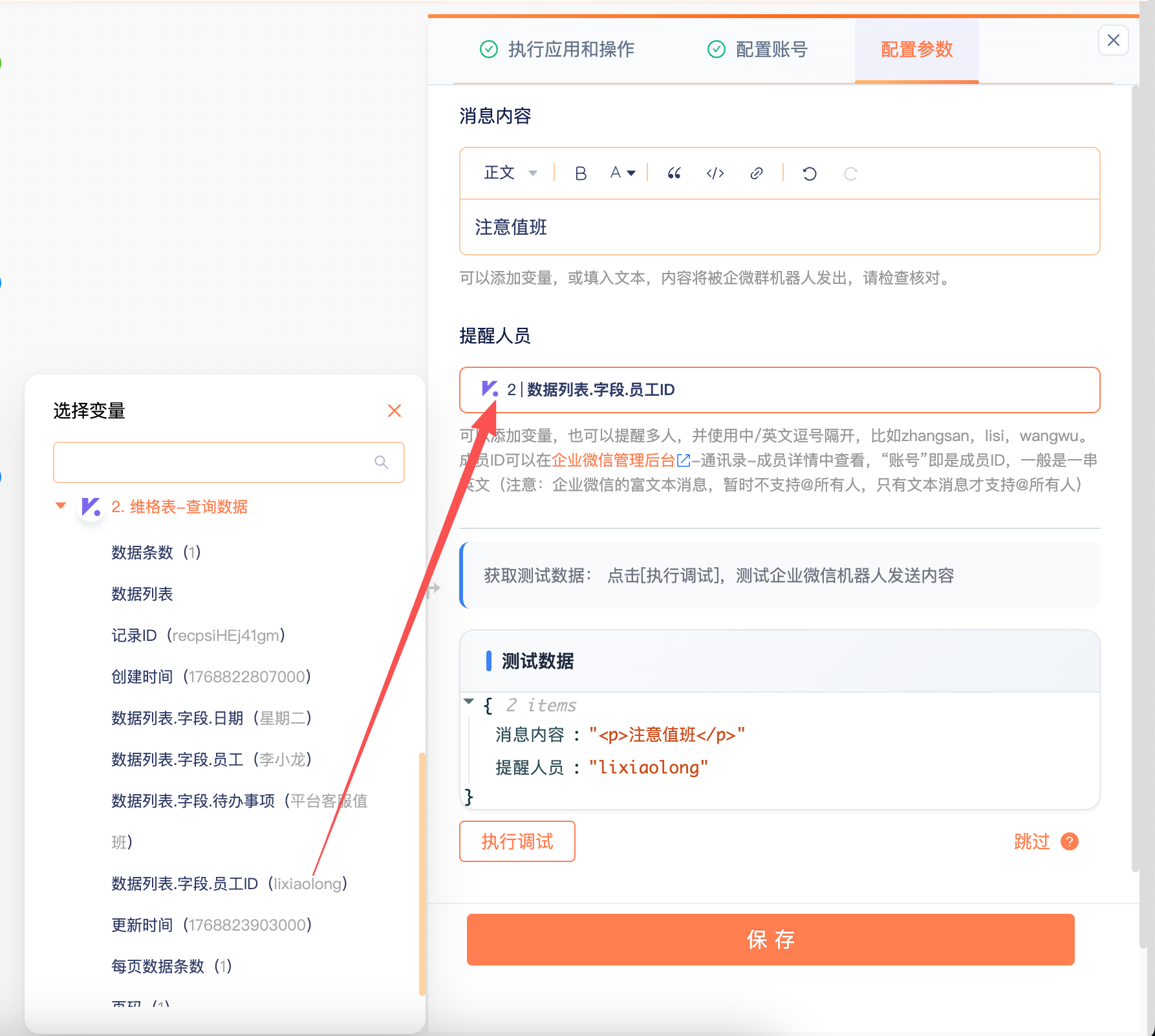Select variable 每页数据条数 (1)

[172, 966]
